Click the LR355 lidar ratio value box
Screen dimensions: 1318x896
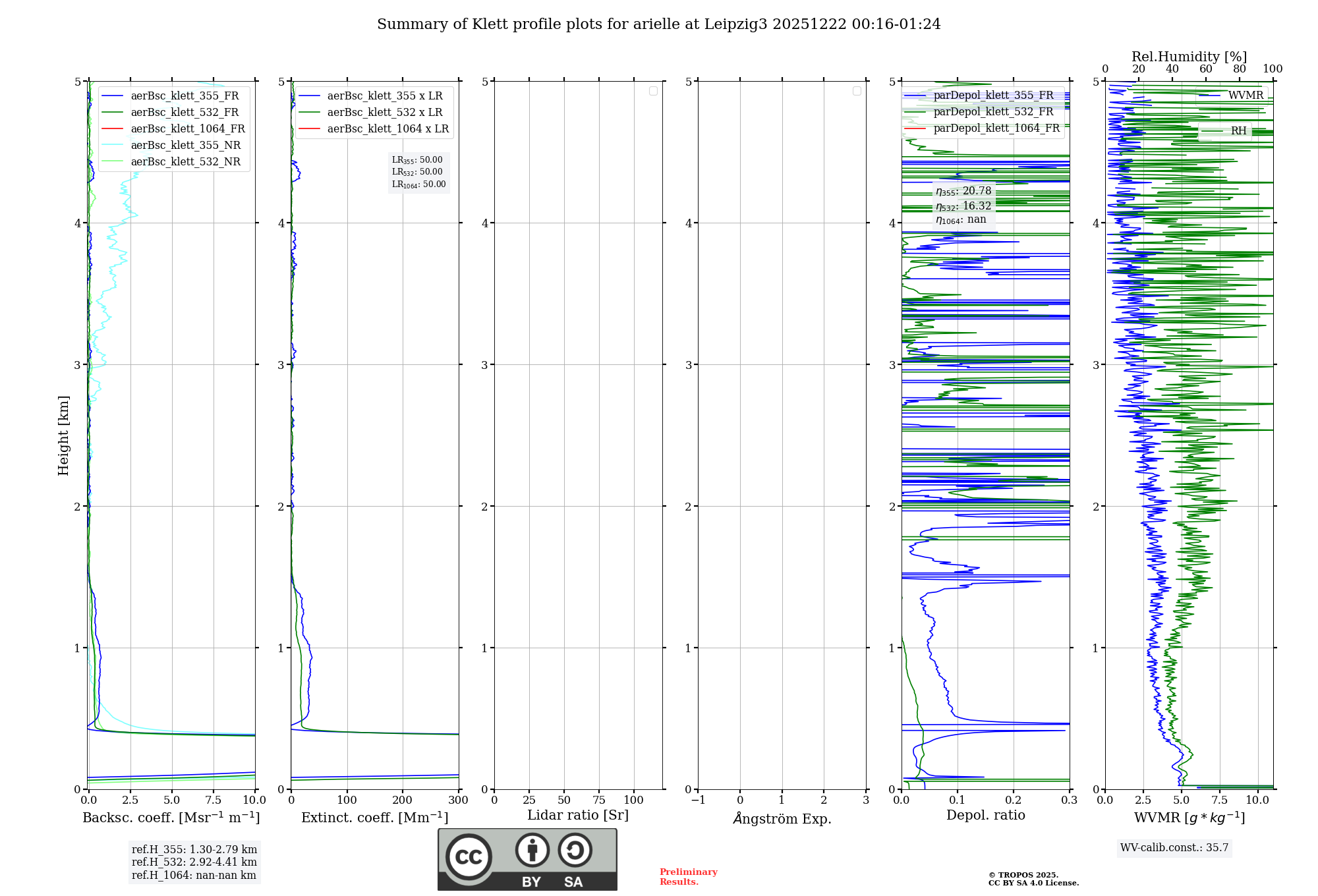418,160
